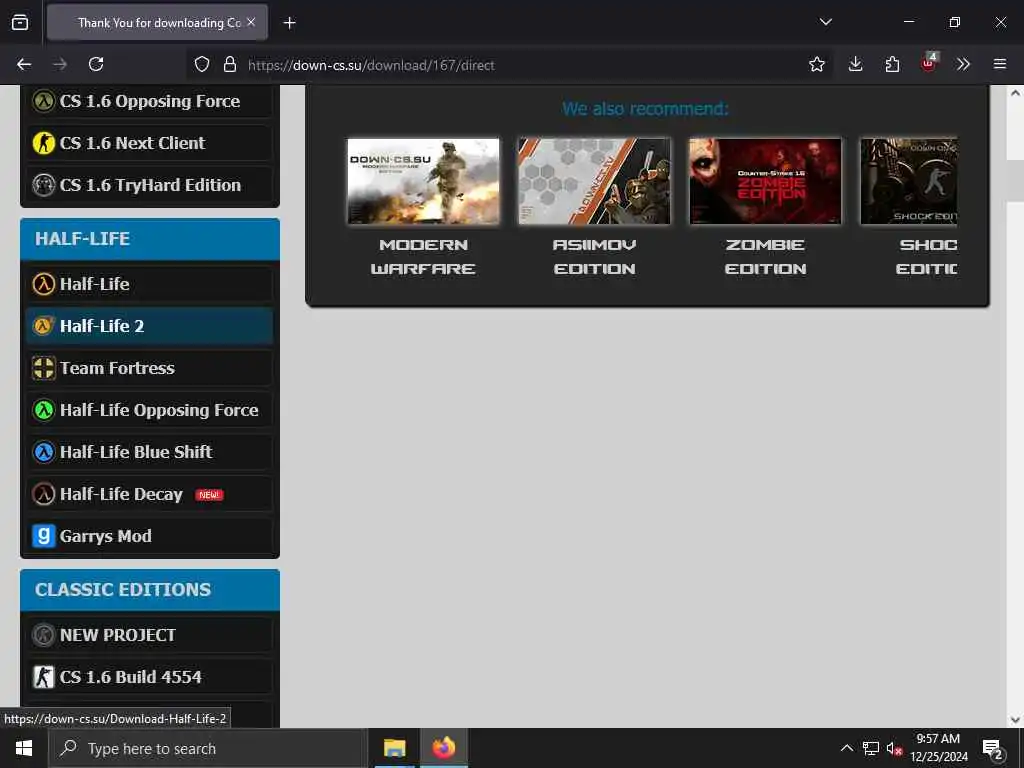Open the Shock Edition thumbnail image
The width and height of the screenshot is (1024, 768).
coord(909,181)
